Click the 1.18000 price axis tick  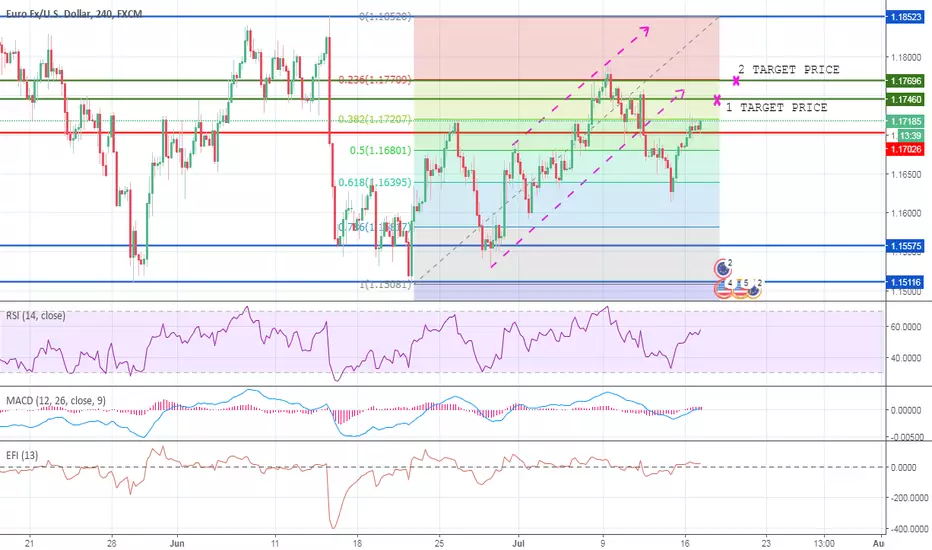point(906,58)
